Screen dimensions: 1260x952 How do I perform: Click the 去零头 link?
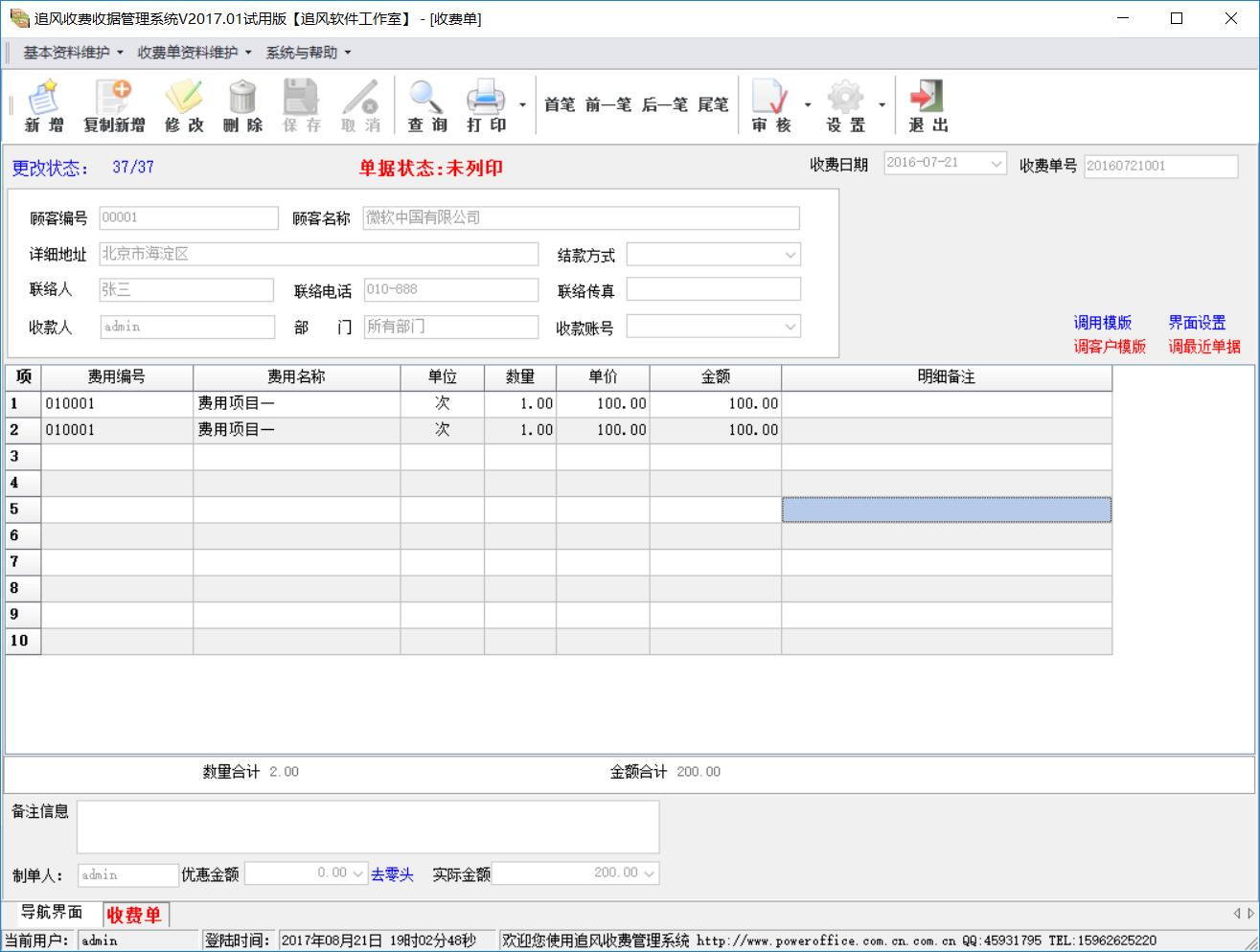click(x=392, y=874)
